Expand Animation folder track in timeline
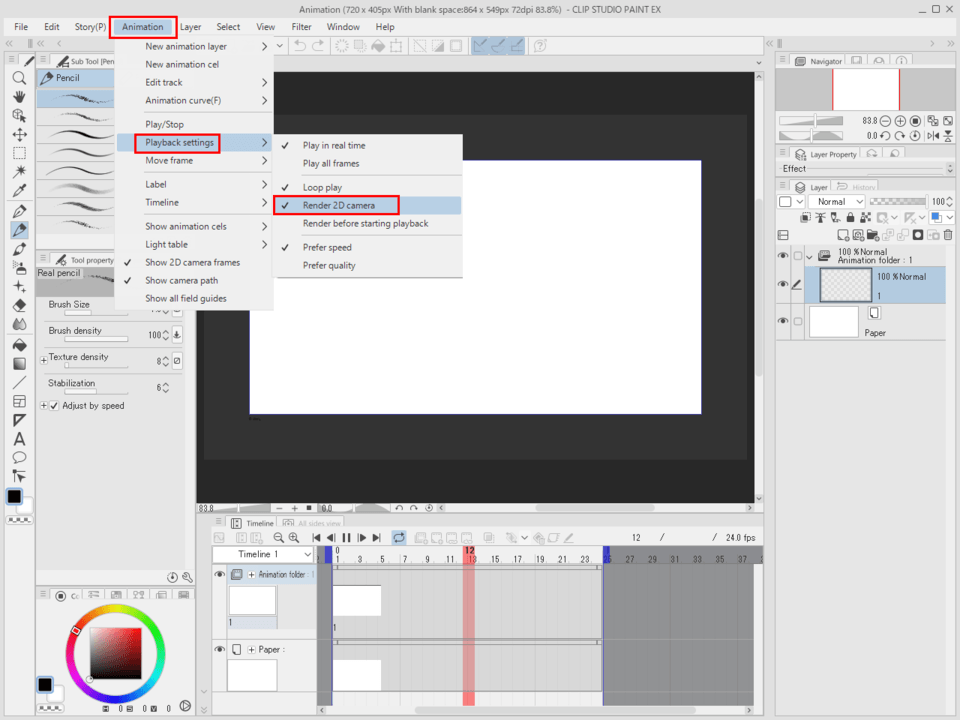This screenshot has width=960, height=720. pyautogui.click(x=251, y=574)
